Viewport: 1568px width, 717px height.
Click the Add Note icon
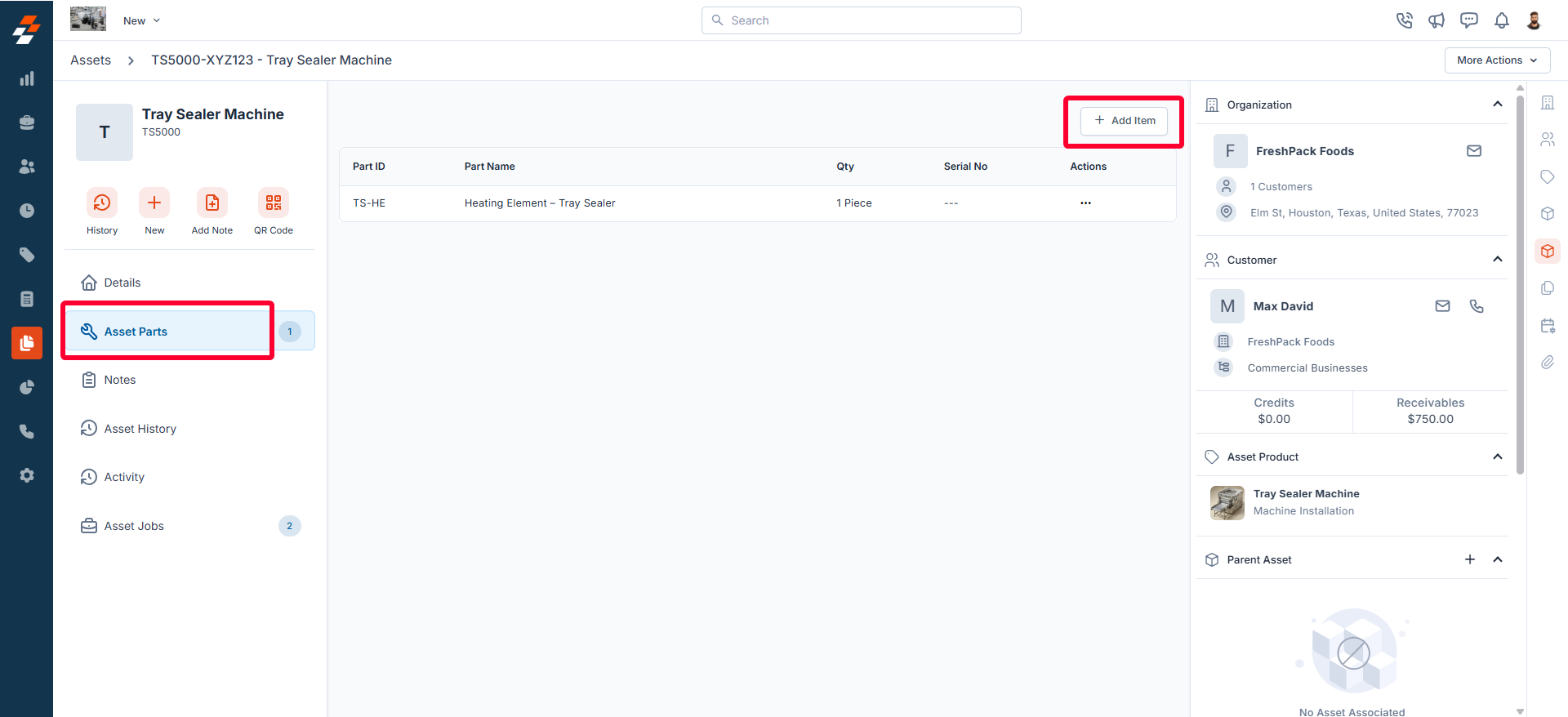click(212, 203)
